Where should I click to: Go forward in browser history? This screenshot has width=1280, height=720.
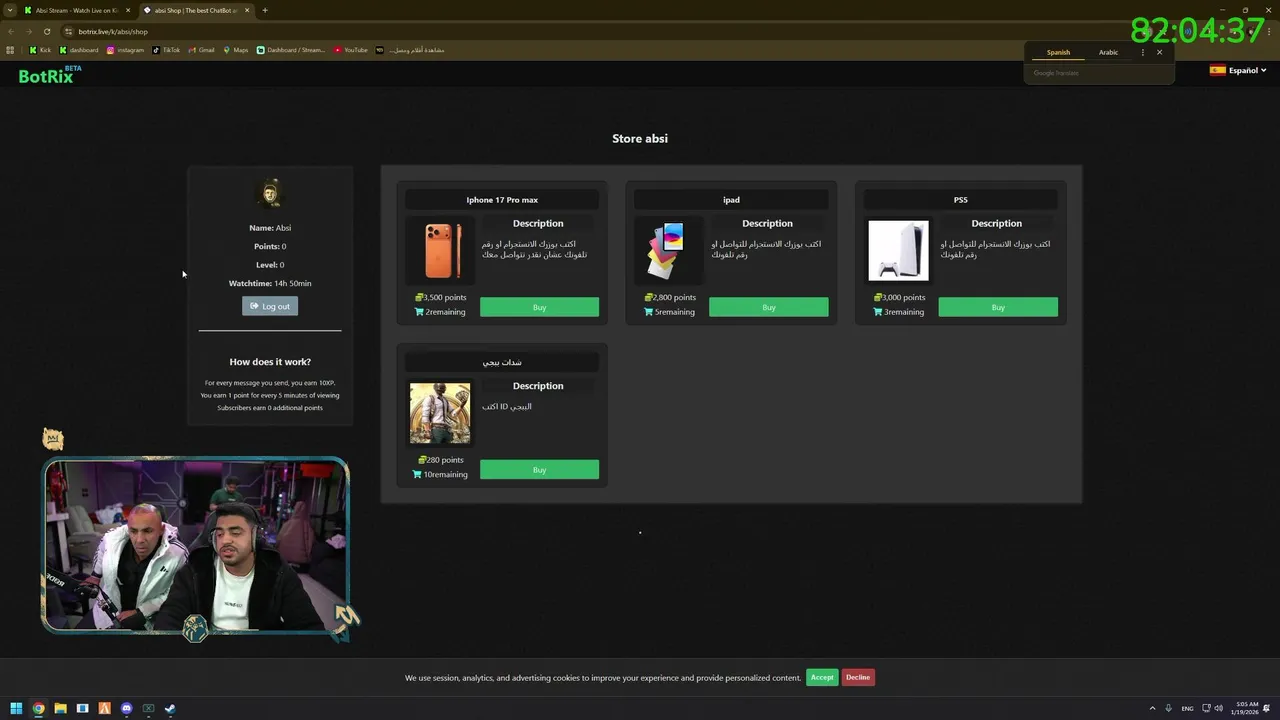29,31
